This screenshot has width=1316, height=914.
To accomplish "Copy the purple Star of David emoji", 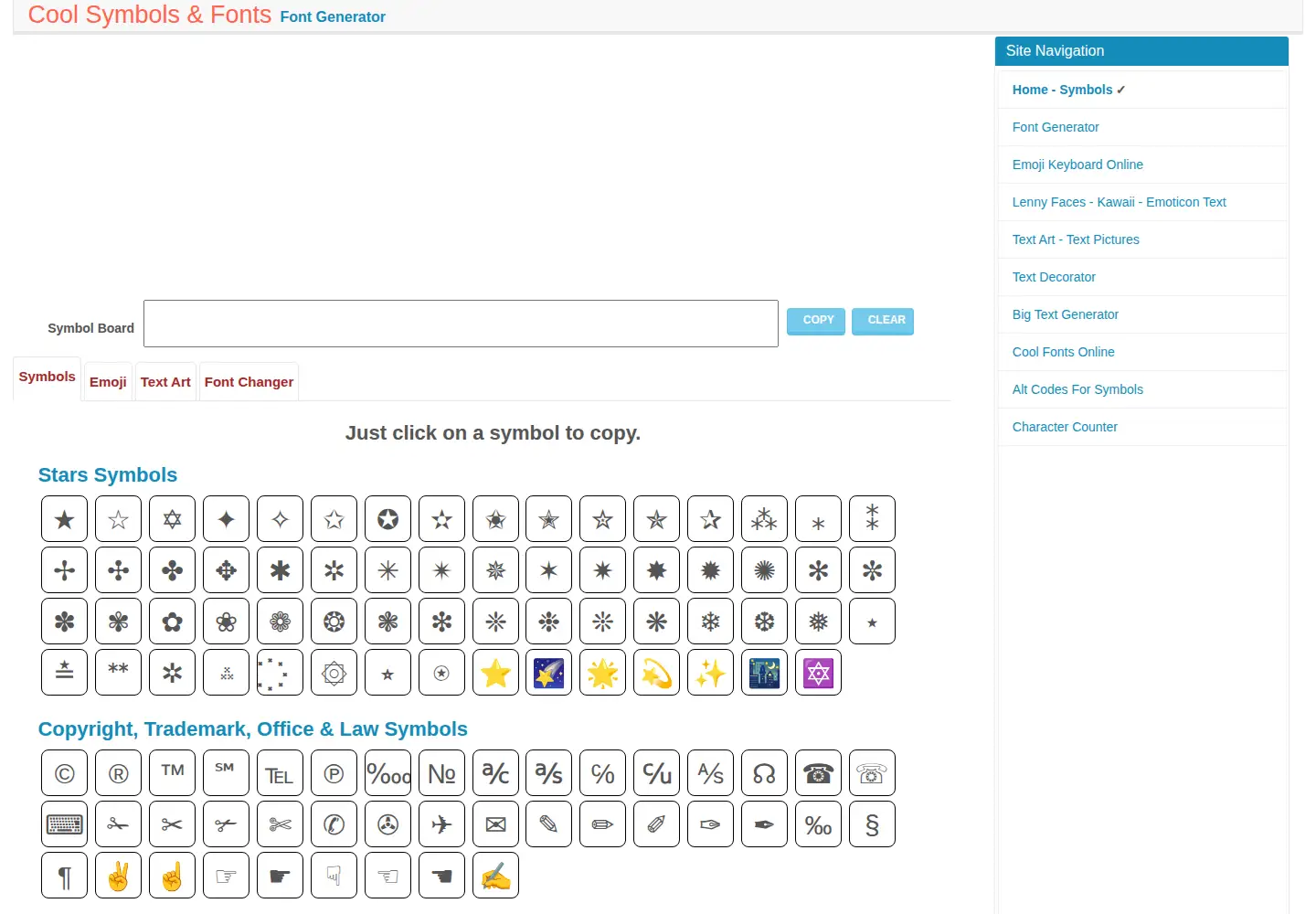I will [x=819, y=673].
